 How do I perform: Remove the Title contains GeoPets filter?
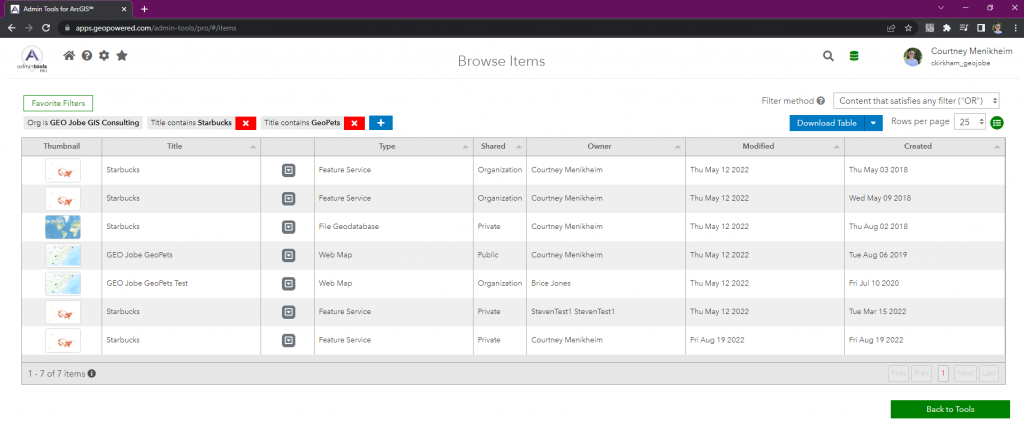click(x=354, y=123)
